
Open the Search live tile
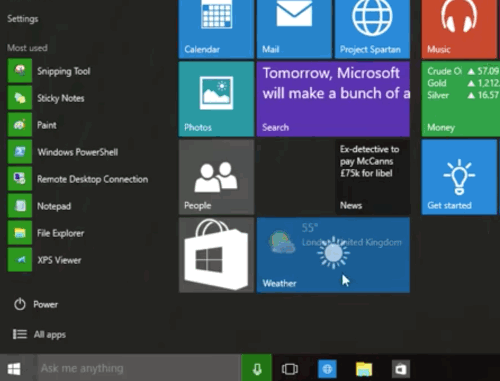333,99
